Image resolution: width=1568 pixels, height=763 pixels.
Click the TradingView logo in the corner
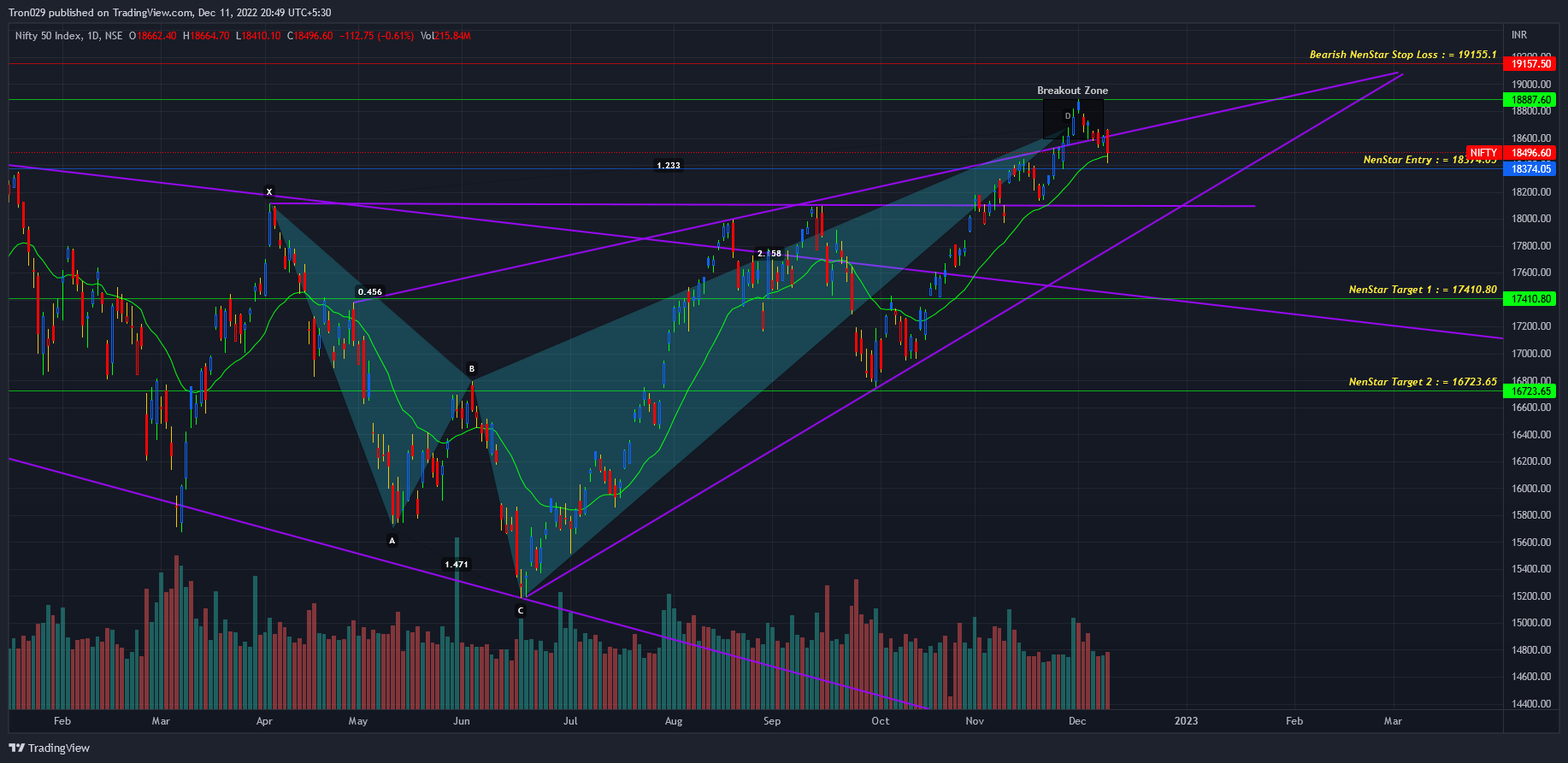[50, 748]
